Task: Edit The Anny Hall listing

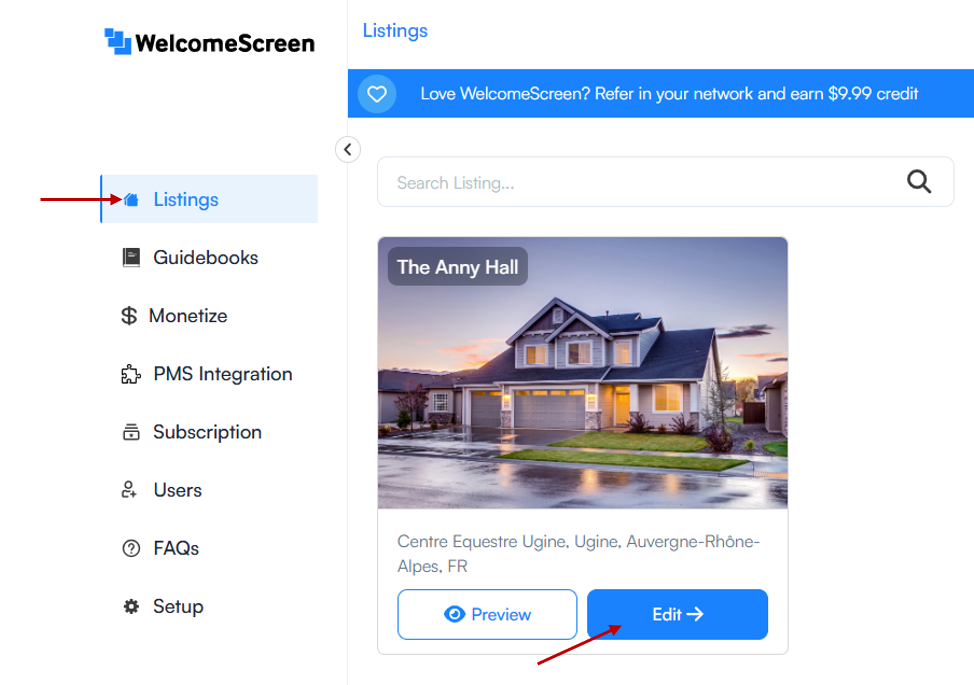Action: pos(677,614)
